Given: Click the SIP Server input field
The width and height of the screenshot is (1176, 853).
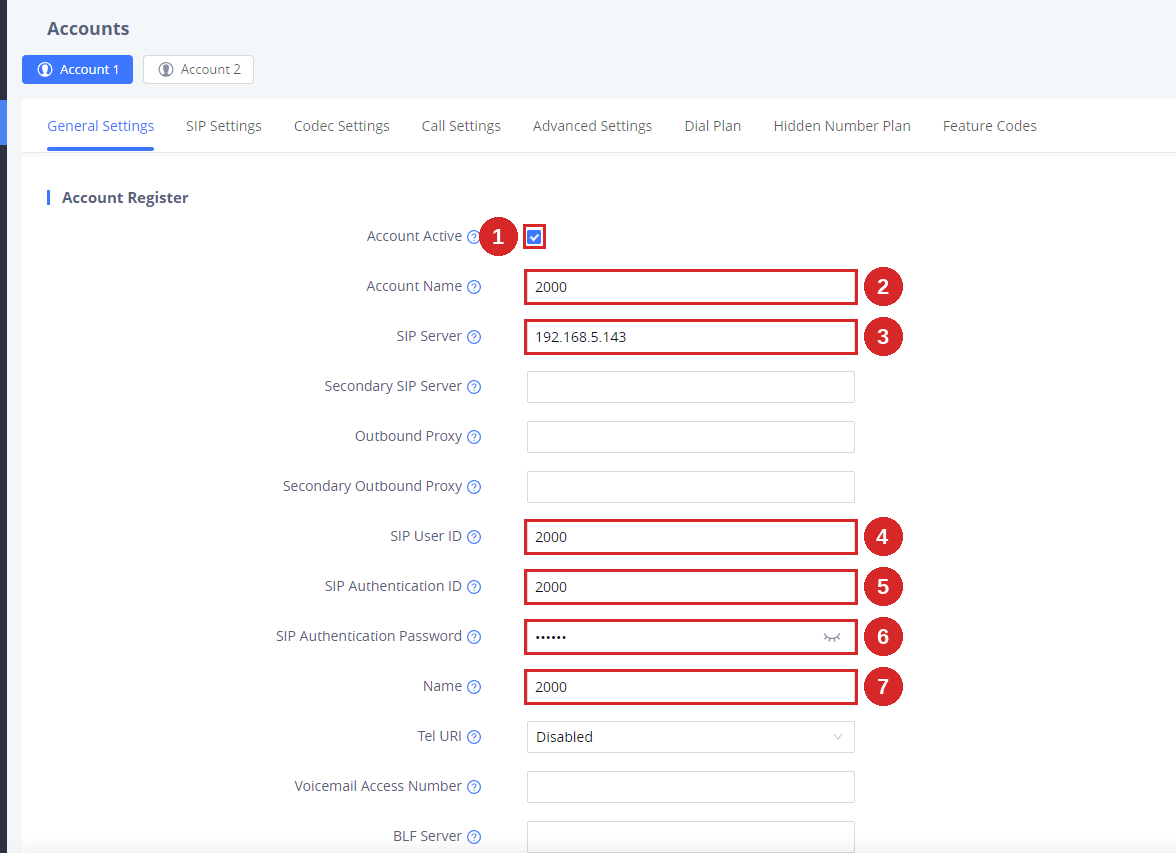Looking at the screenshot, I should [690, 337].
